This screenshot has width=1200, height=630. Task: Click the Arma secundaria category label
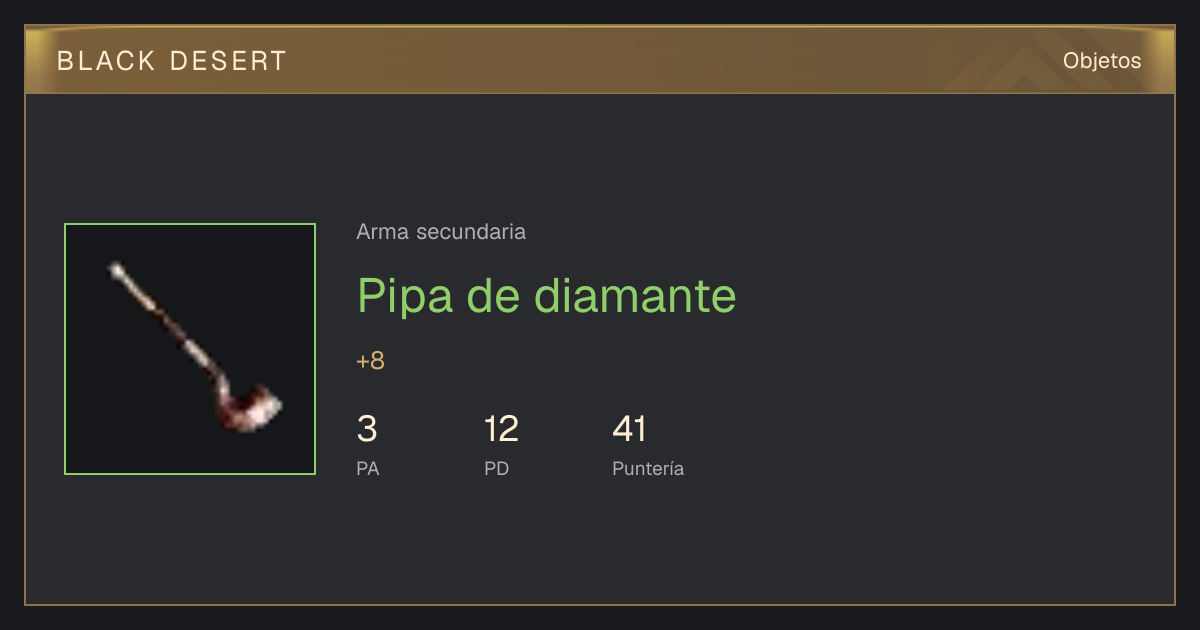click(441, 232)
